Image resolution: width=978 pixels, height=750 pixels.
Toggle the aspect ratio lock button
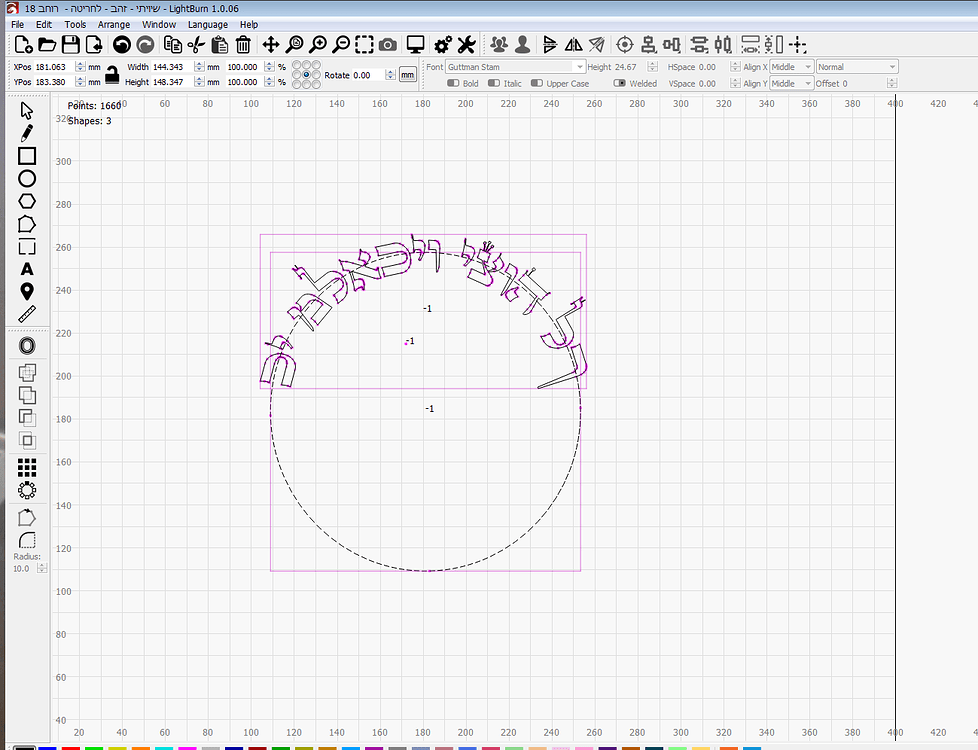pyautogui.click(x=113, y=75)
